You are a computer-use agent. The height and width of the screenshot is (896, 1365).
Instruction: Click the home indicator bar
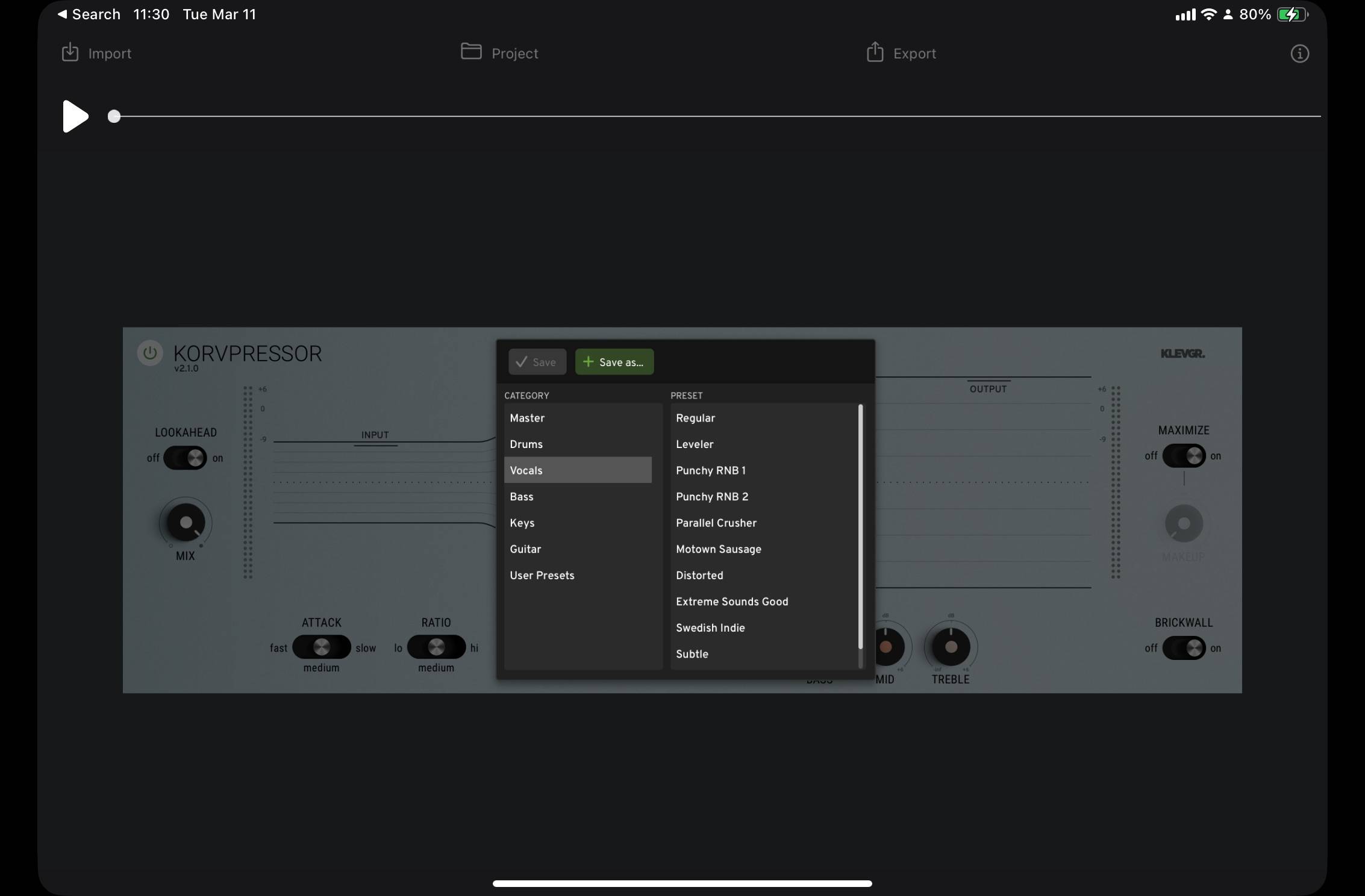(x=682, y=883)
